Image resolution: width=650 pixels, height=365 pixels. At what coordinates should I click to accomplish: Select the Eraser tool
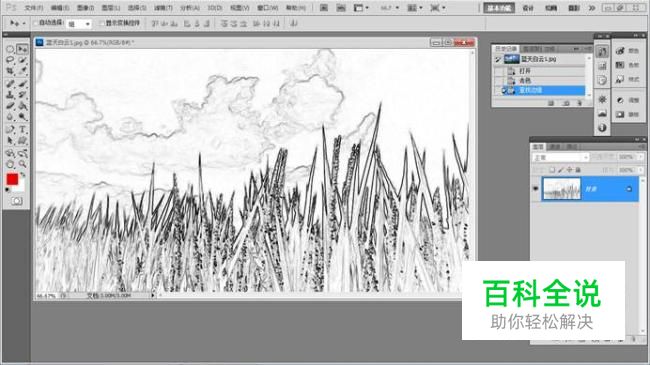(x=10, y=105)
